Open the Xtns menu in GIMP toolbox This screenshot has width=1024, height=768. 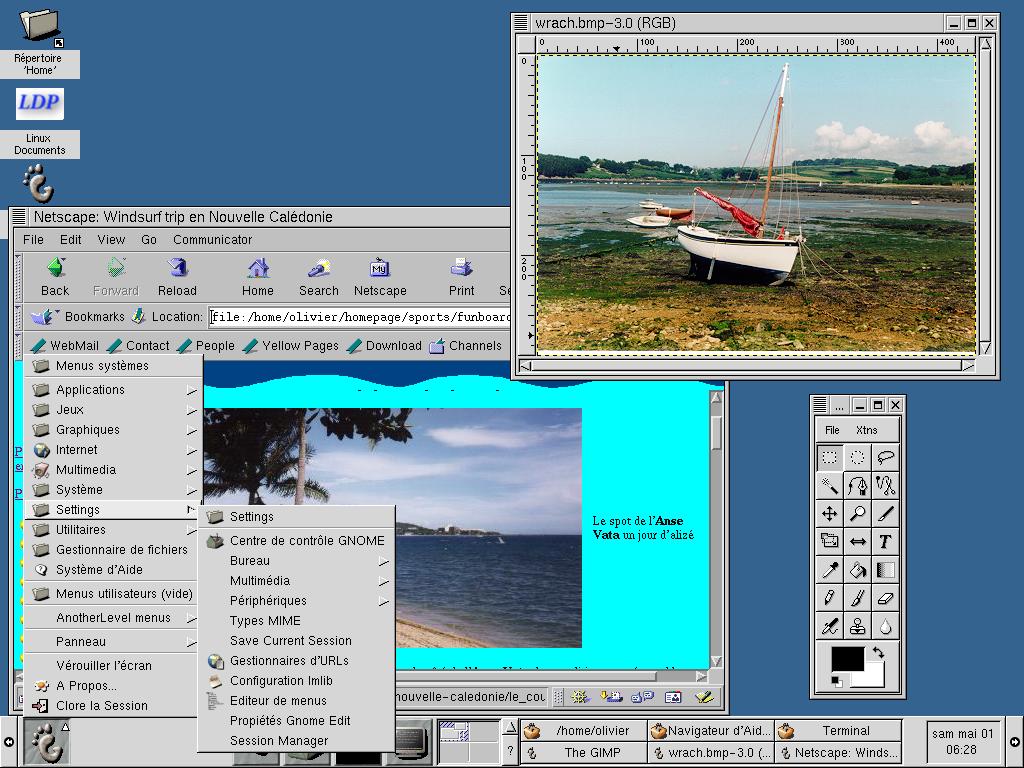(867, 430)
